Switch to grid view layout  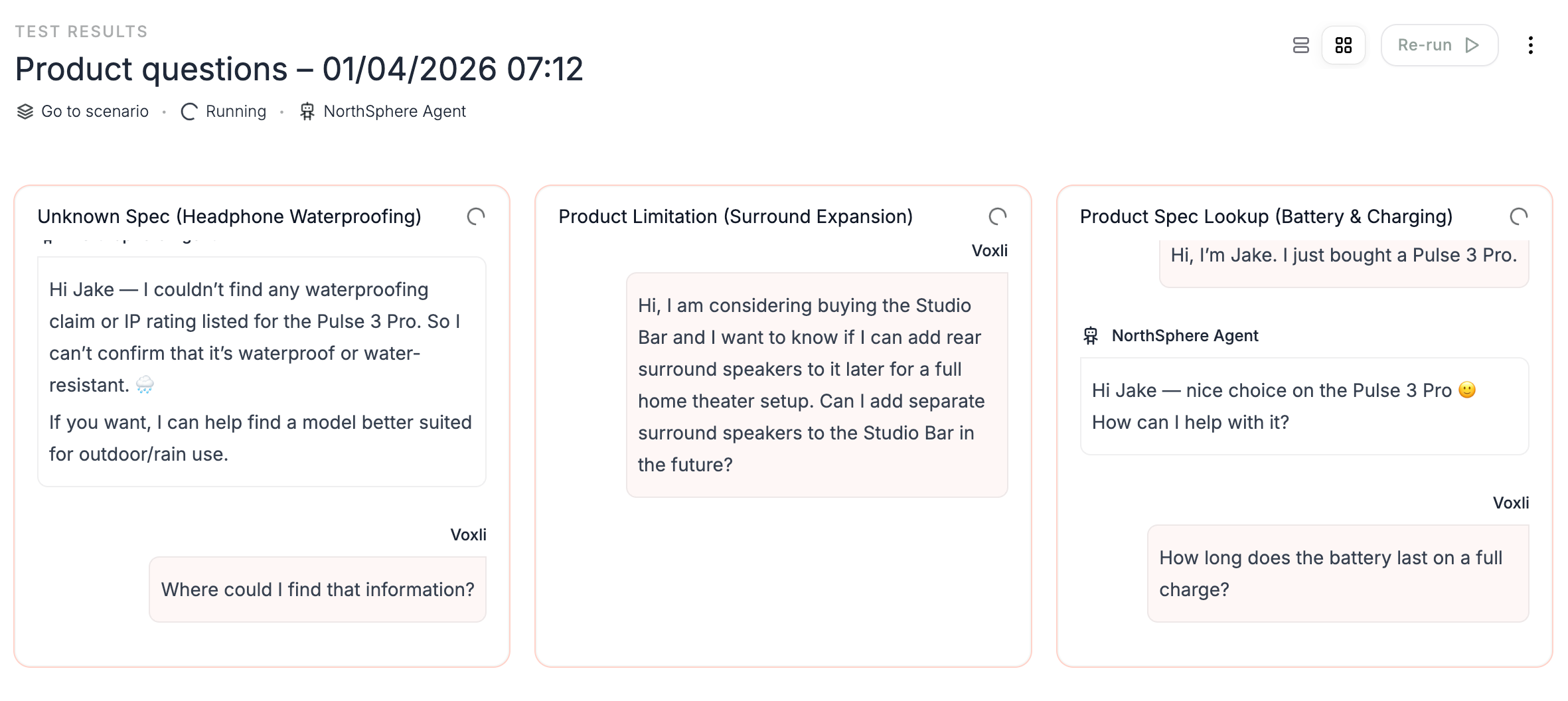click(1343, 45)
